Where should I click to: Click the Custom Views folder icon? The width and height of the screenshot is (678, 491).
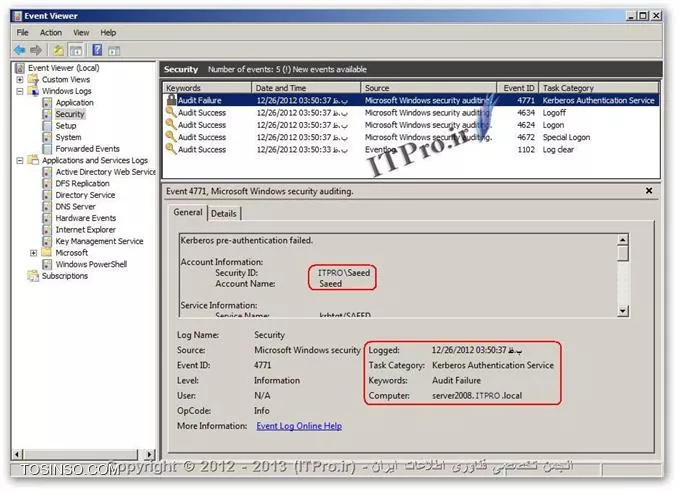(33, 80)
